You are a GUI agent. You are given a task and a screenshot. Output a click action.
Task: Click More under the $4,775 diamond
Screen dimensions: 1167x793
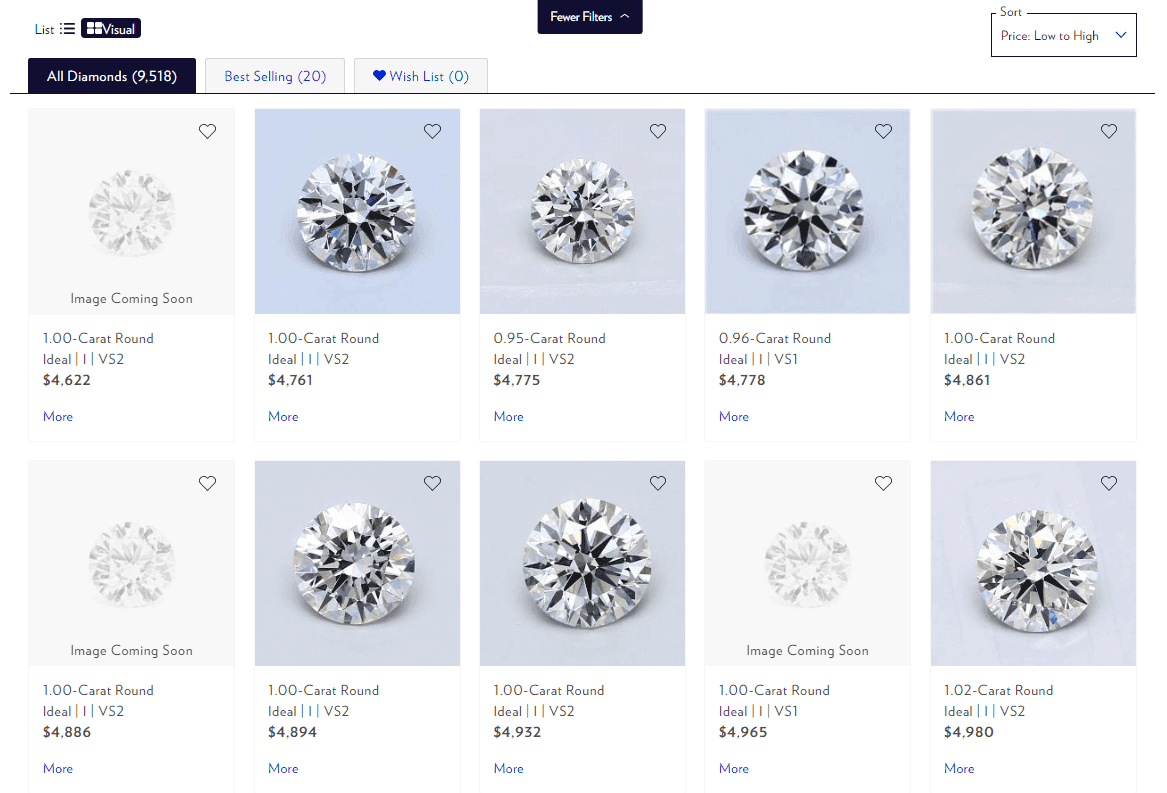[x=508, y=416]
